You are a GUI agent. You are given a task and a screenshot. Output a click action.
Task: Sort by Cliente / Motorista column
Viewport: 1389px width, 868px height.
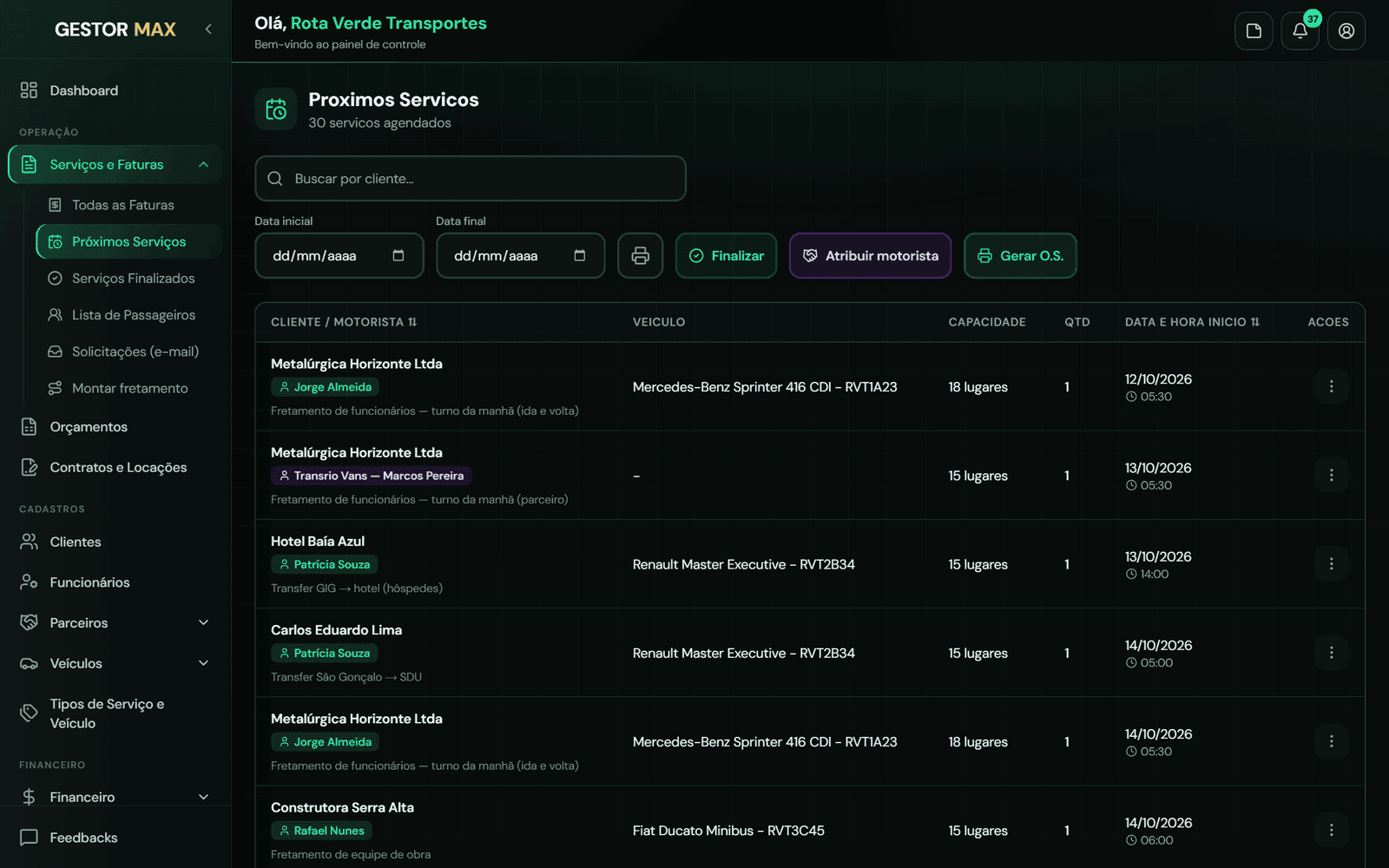pos(344,322)
